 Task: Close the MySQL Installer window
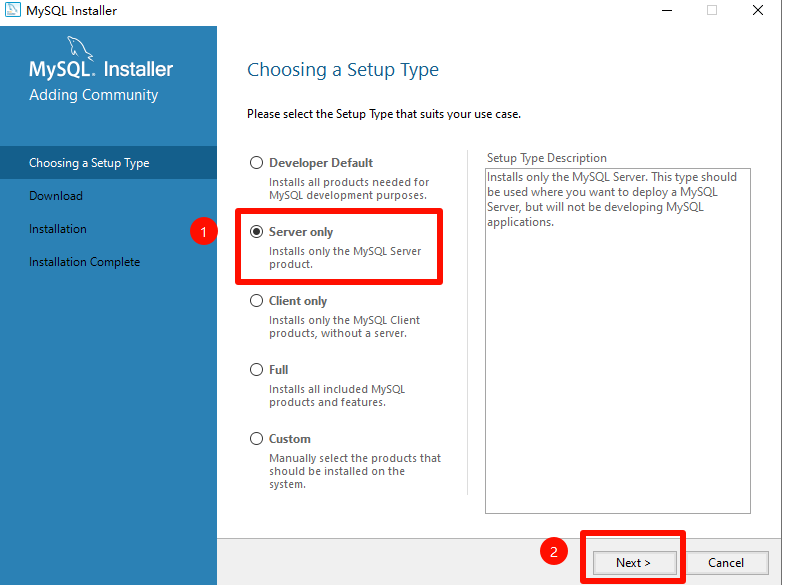click(758, 10)
